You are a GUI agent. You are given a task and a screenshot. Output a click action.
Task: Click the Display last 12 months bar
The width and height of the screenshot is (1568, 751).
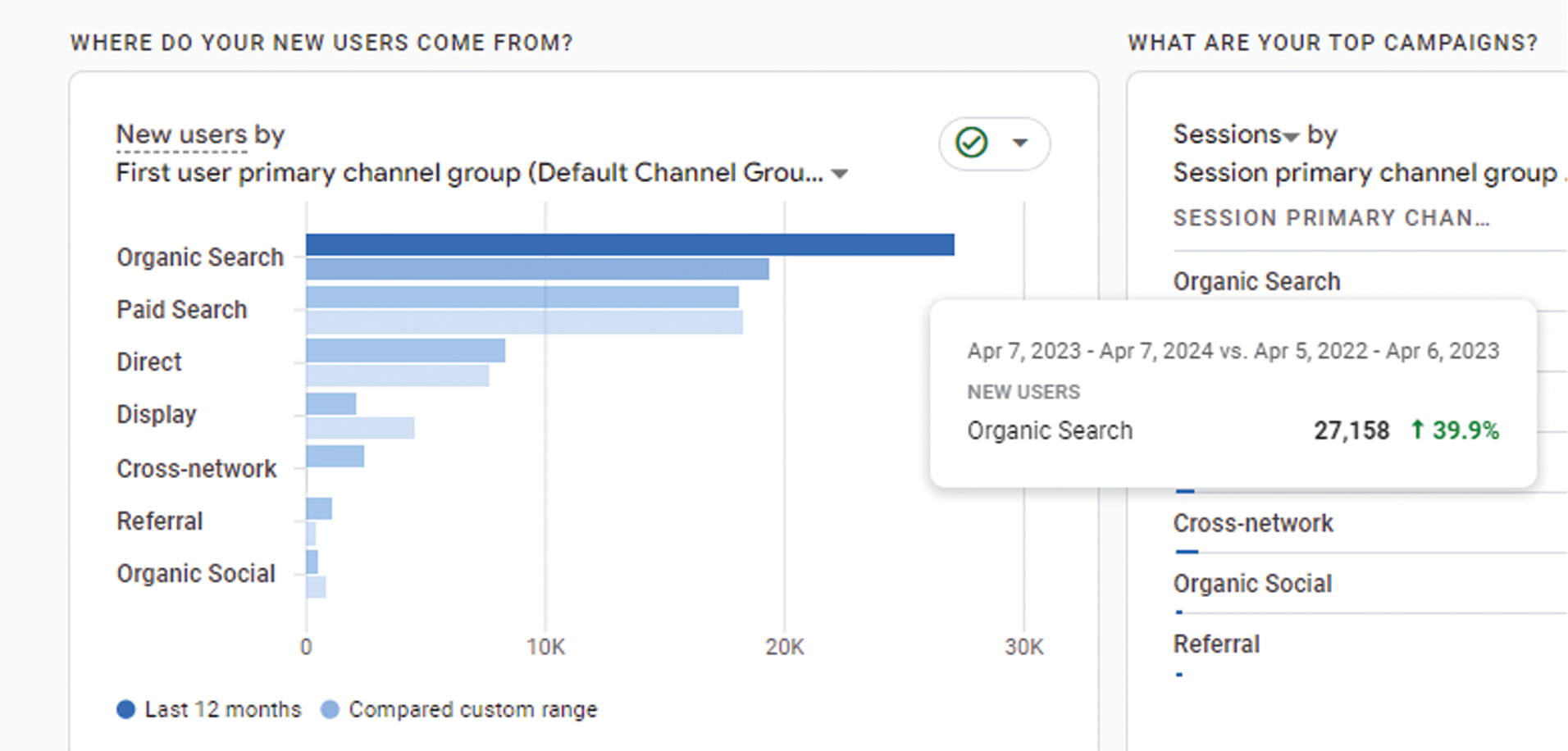click(330, 403)
